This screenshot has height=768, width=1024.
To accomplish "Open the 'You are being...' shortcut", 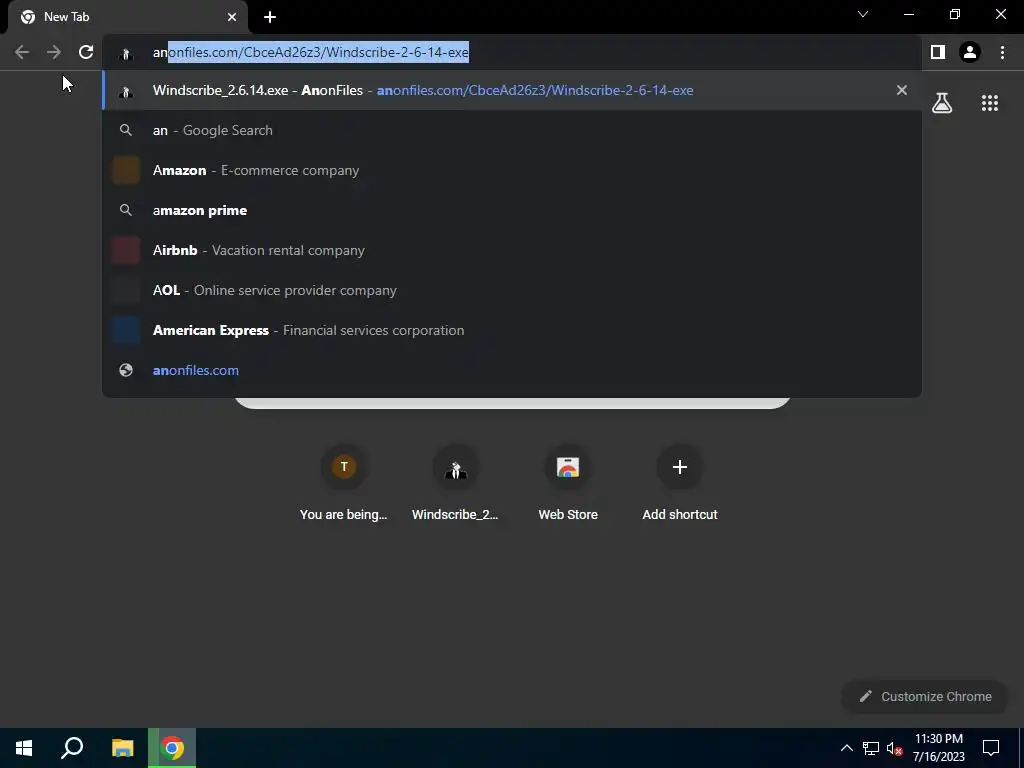I will point(344,483).
